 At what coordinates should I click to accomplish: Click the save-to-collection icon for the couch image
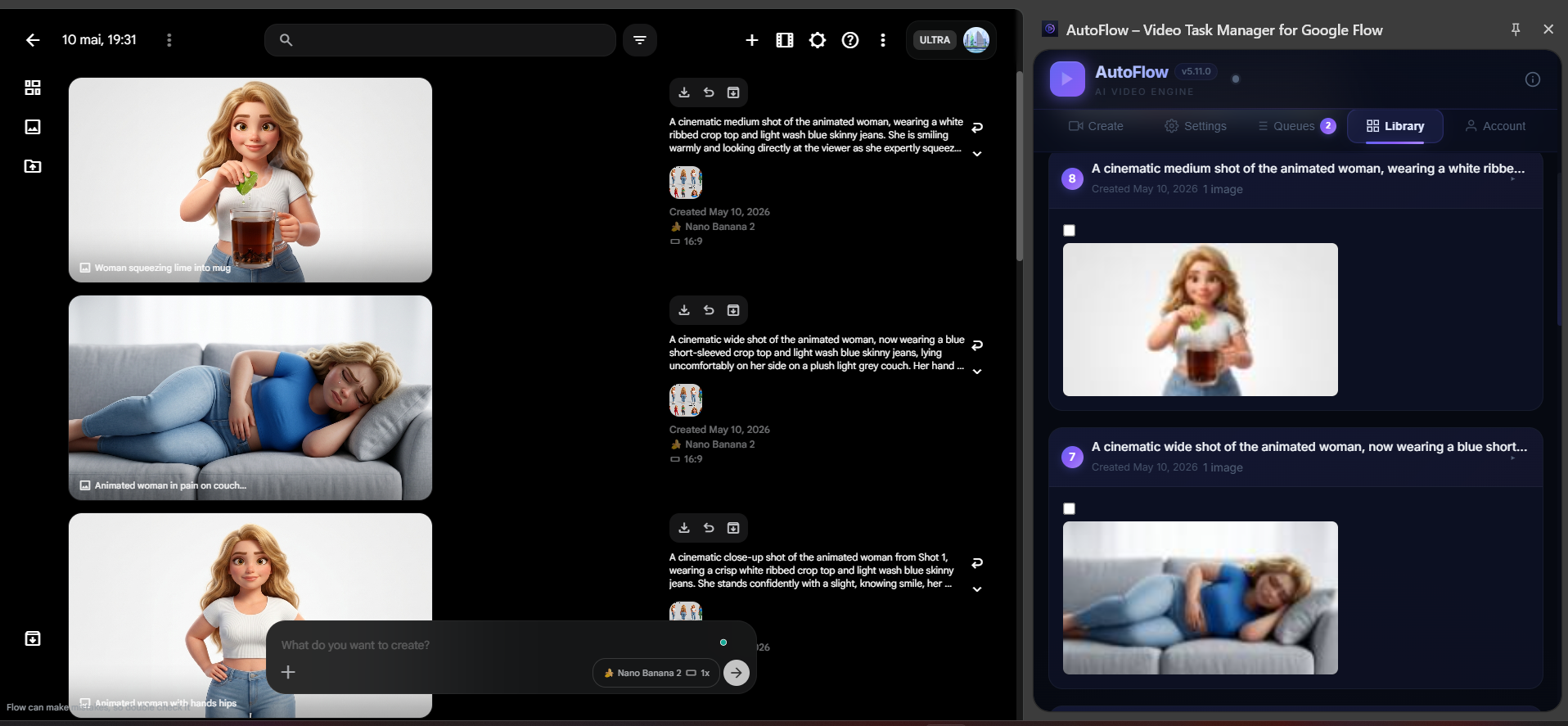(733, 310)
